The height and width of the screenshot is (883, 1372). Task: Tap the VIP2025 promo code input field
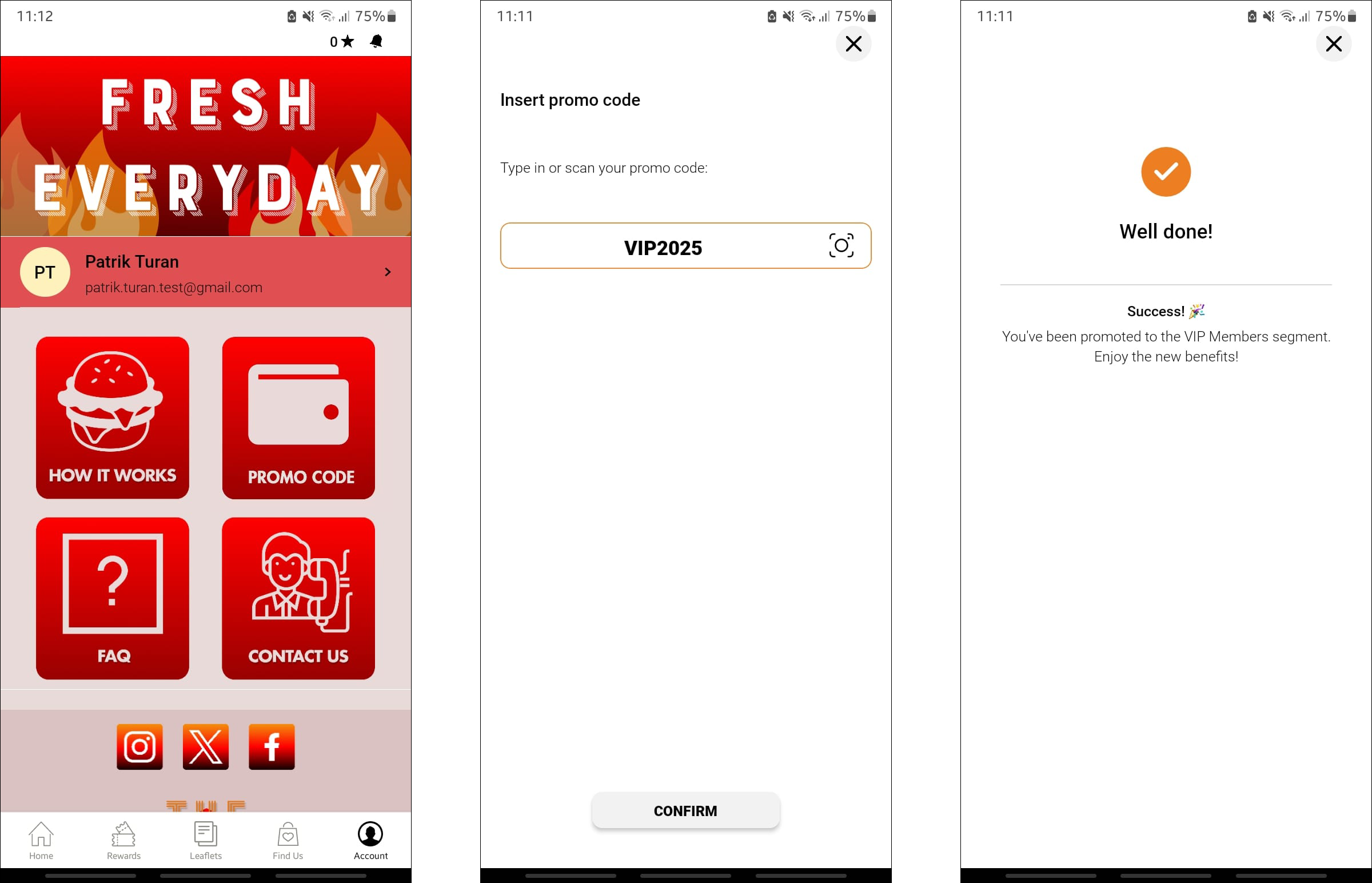pyautogui.click(x=685, y=246)
